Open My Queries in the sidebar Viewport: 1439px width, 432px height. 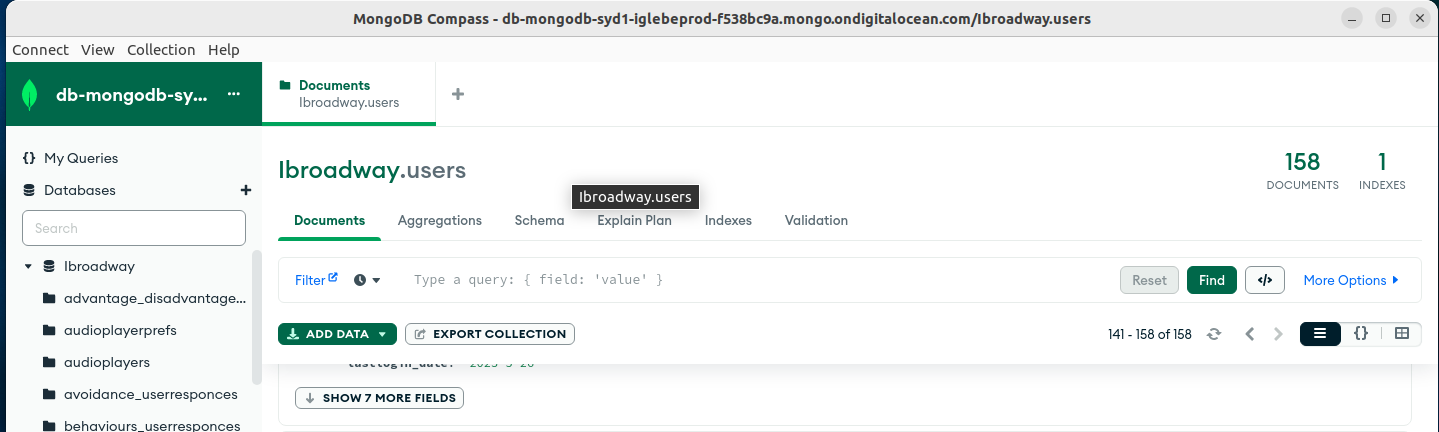point(81,158)
